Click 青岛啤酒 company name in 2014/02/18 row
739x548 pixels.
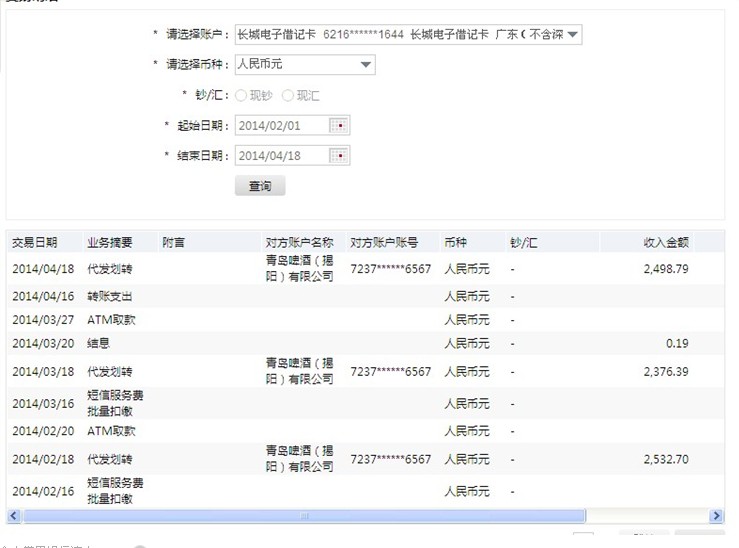point(299,458)
